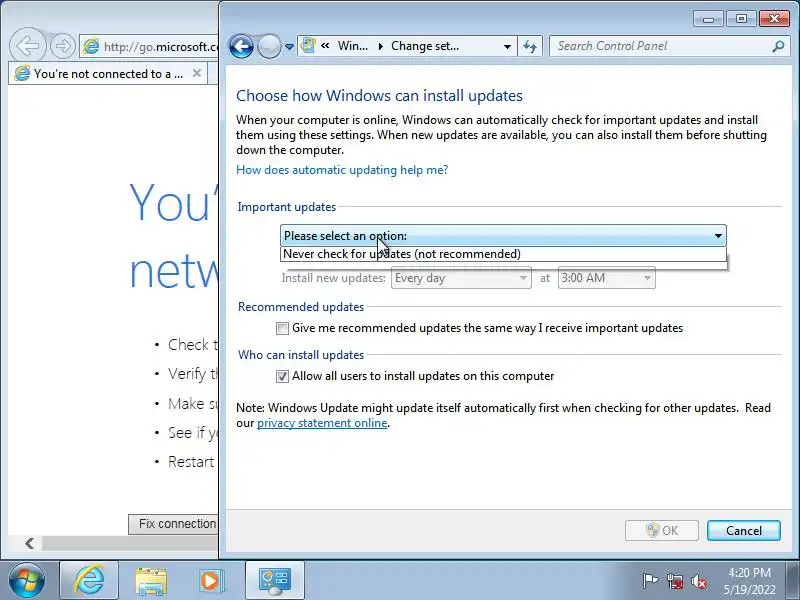Minimize the Control Panel window

point(708,19)
